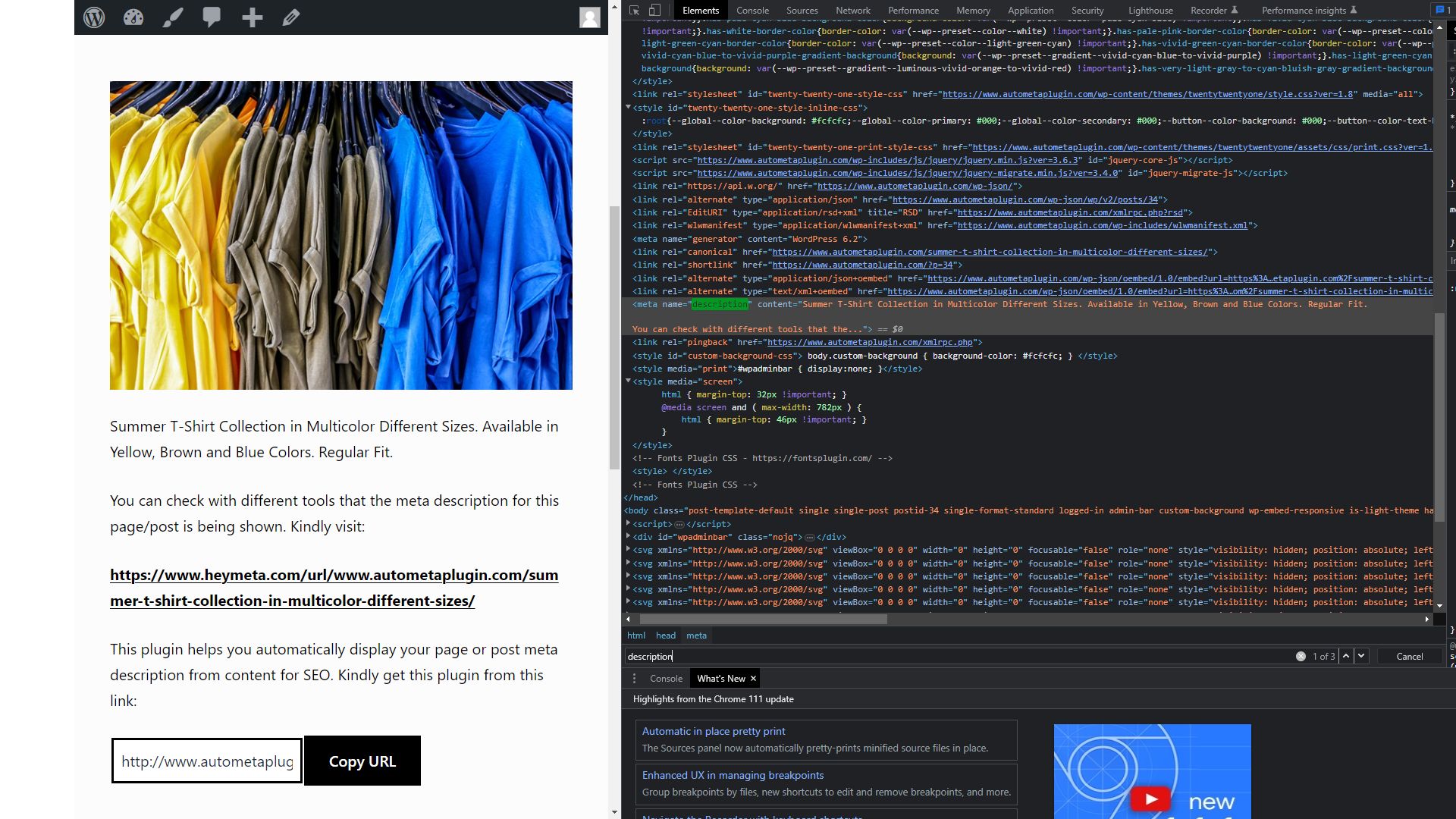Click the pencil Edit post icon
Screen dimensions: 1456x819
(x=291, y=17)
